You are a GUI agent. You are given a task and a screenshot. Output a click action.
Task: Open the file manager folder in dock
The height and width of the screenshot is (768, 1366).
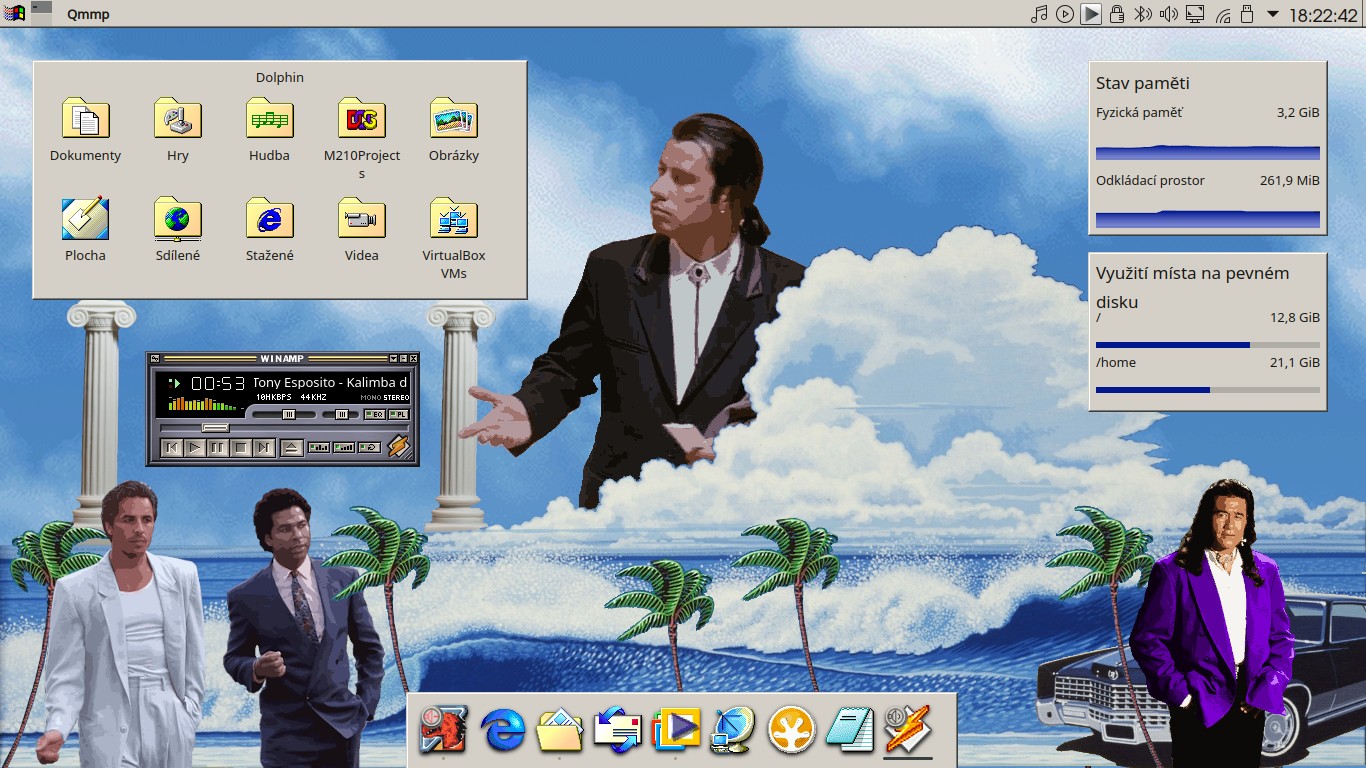(x=560, y=729)
